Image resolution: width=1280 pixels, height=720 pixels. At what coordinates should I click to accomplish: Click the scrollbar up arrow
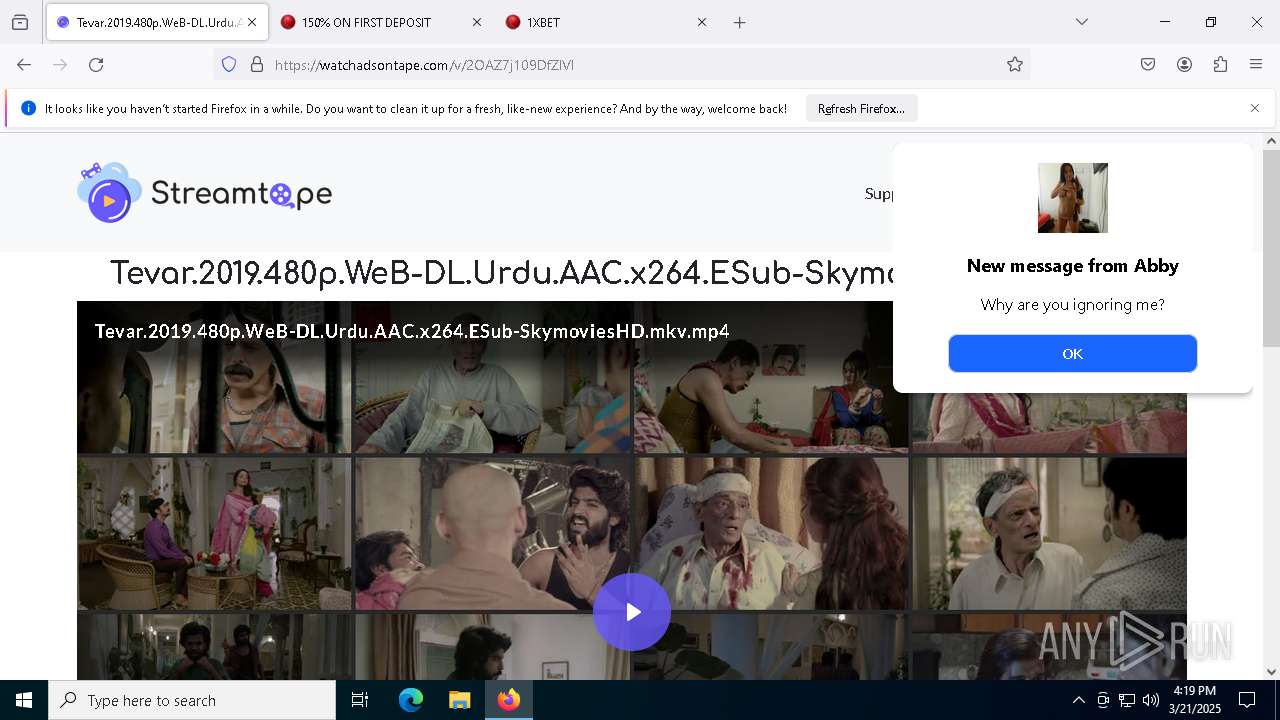(1271, 141)
